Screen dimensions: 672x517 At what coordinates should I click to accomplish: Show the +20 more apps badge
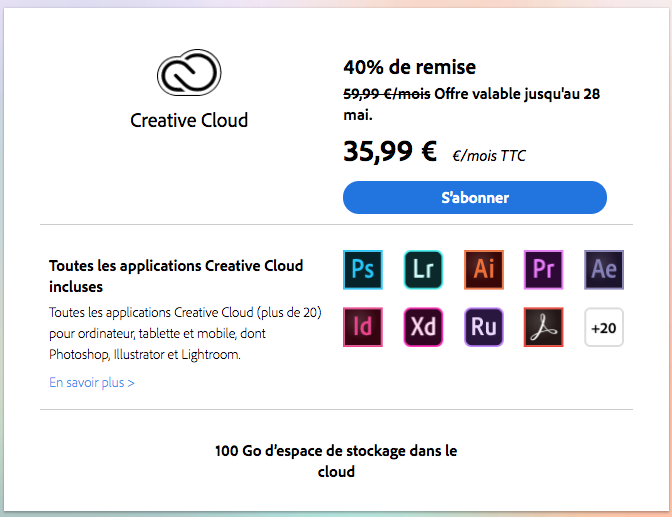coord(604,327)
